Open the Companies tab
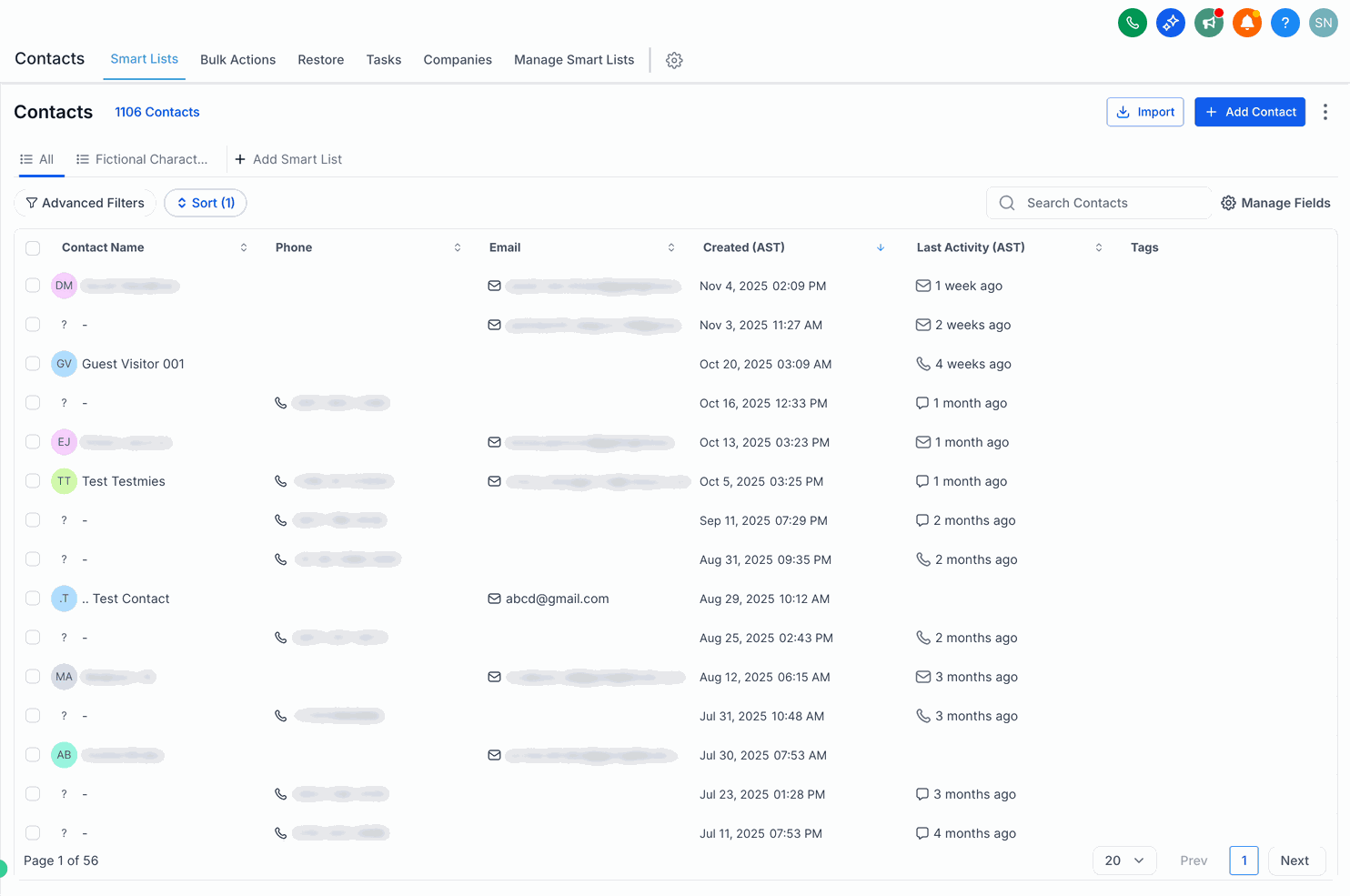The image size is (1350, 896). [458, 60]
